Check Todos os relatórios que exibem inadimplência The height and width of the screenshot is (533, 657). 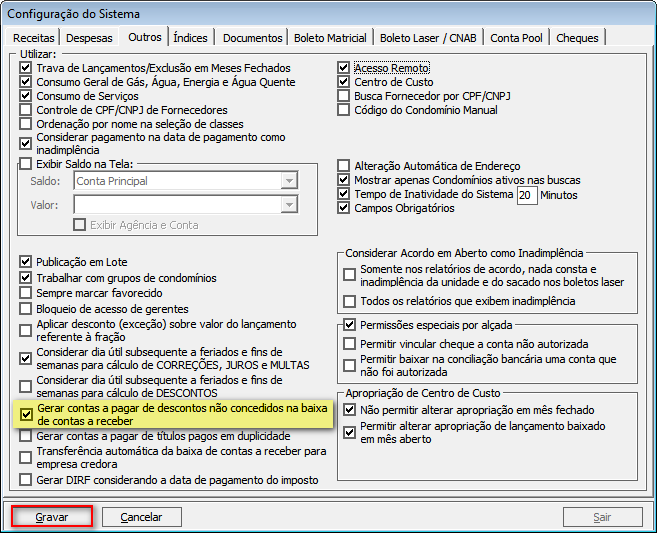coord(349,301)
